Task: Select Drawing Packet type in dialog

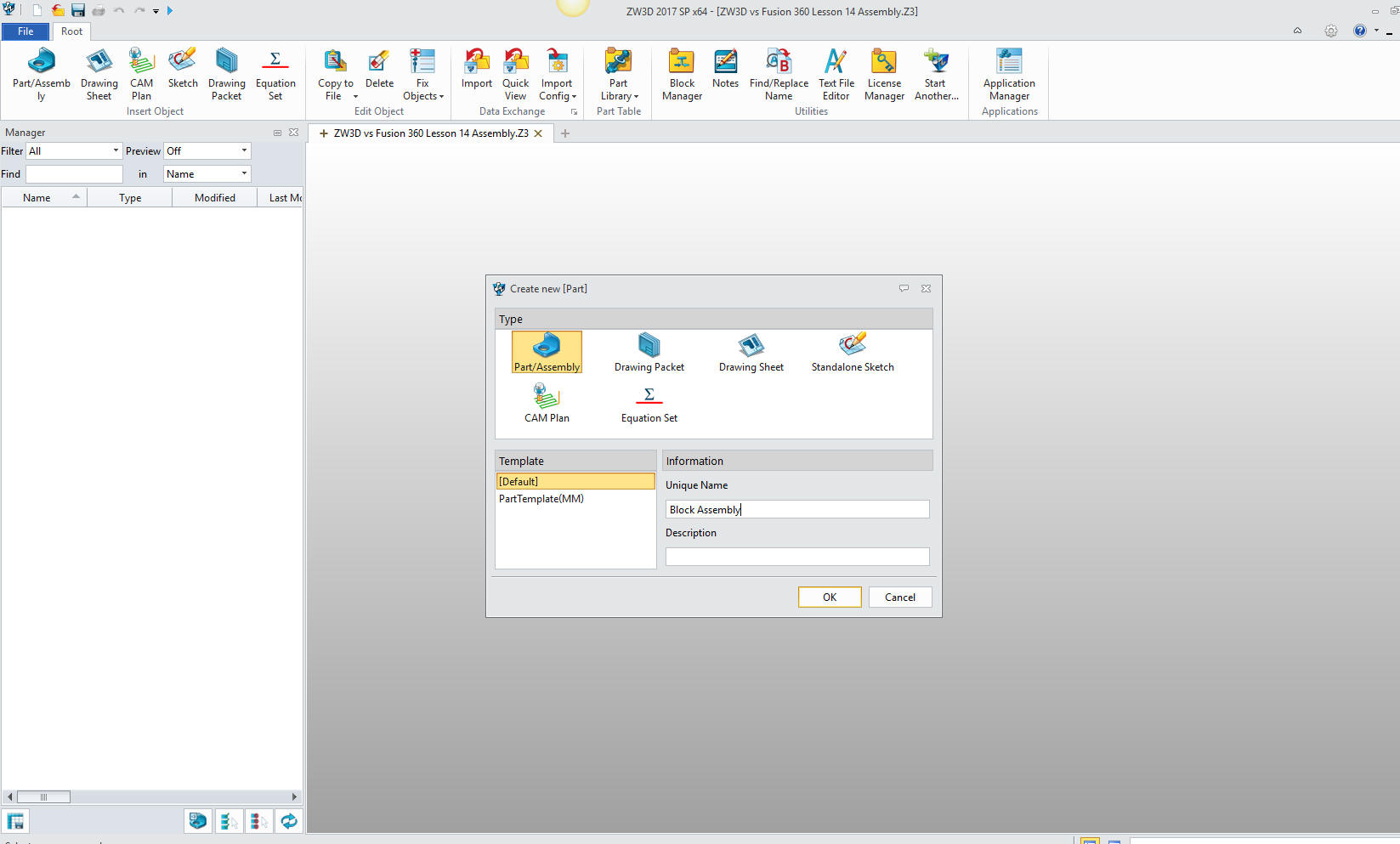Action: click(x=649, y=352)
